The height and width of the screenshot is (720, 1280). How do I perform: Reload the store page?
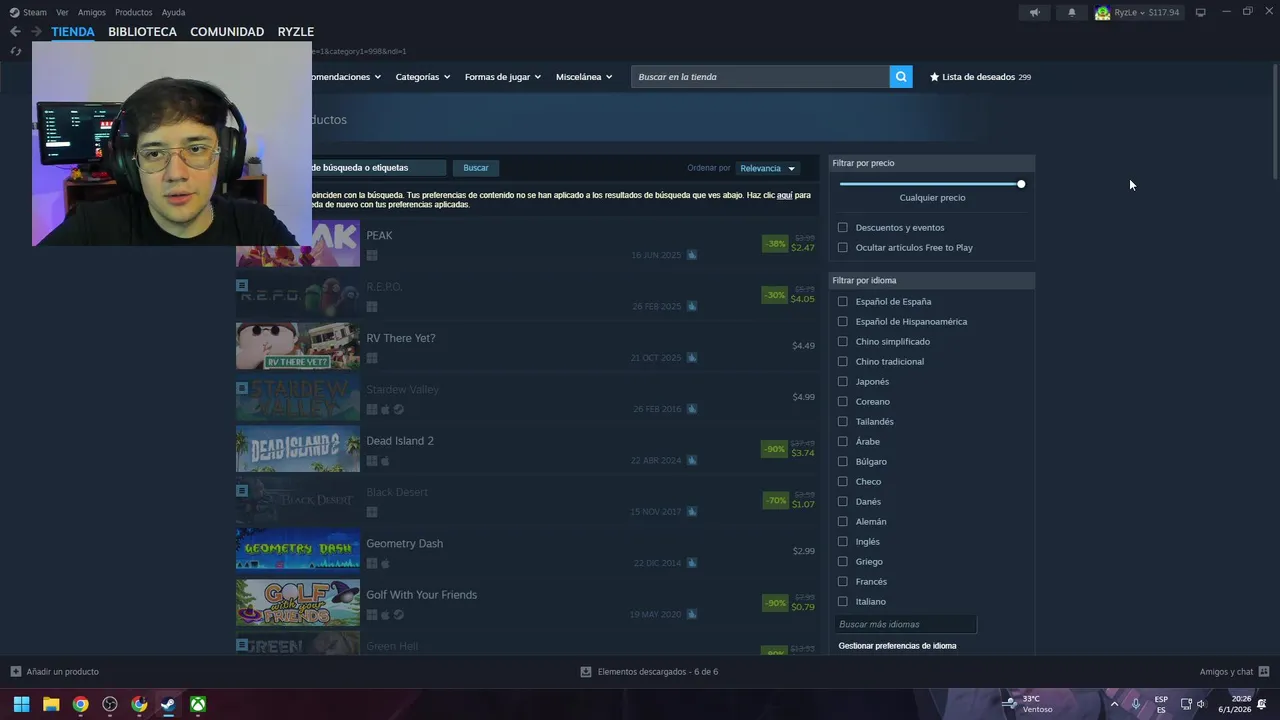(15, 51)
